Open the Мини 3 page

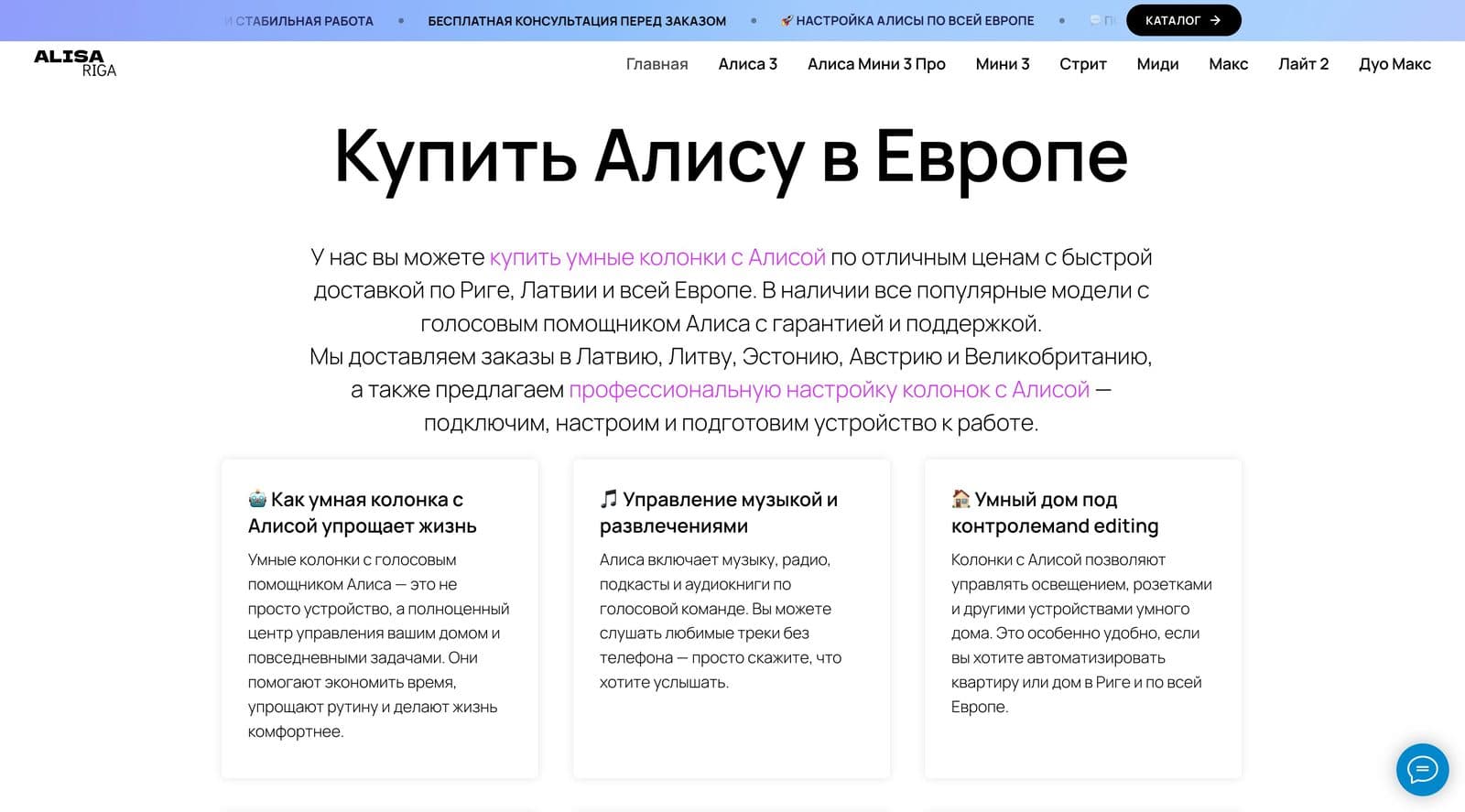1003,64
